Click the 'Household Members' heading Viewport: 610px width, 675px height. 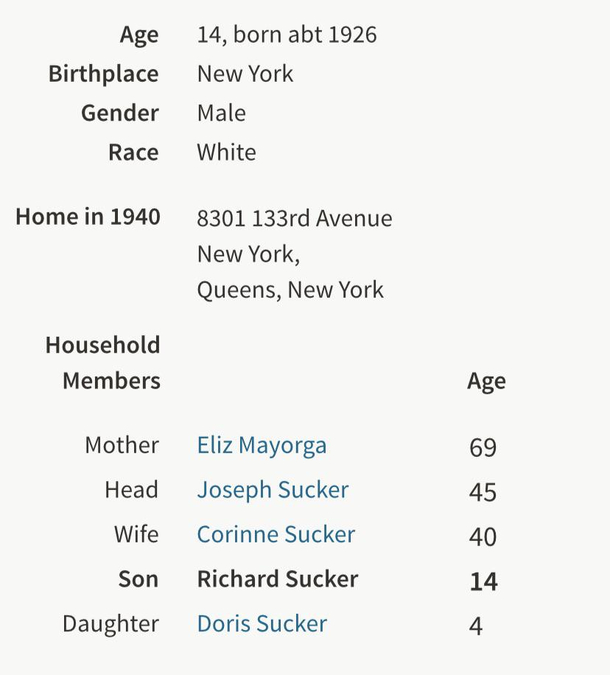pos(103,363)
